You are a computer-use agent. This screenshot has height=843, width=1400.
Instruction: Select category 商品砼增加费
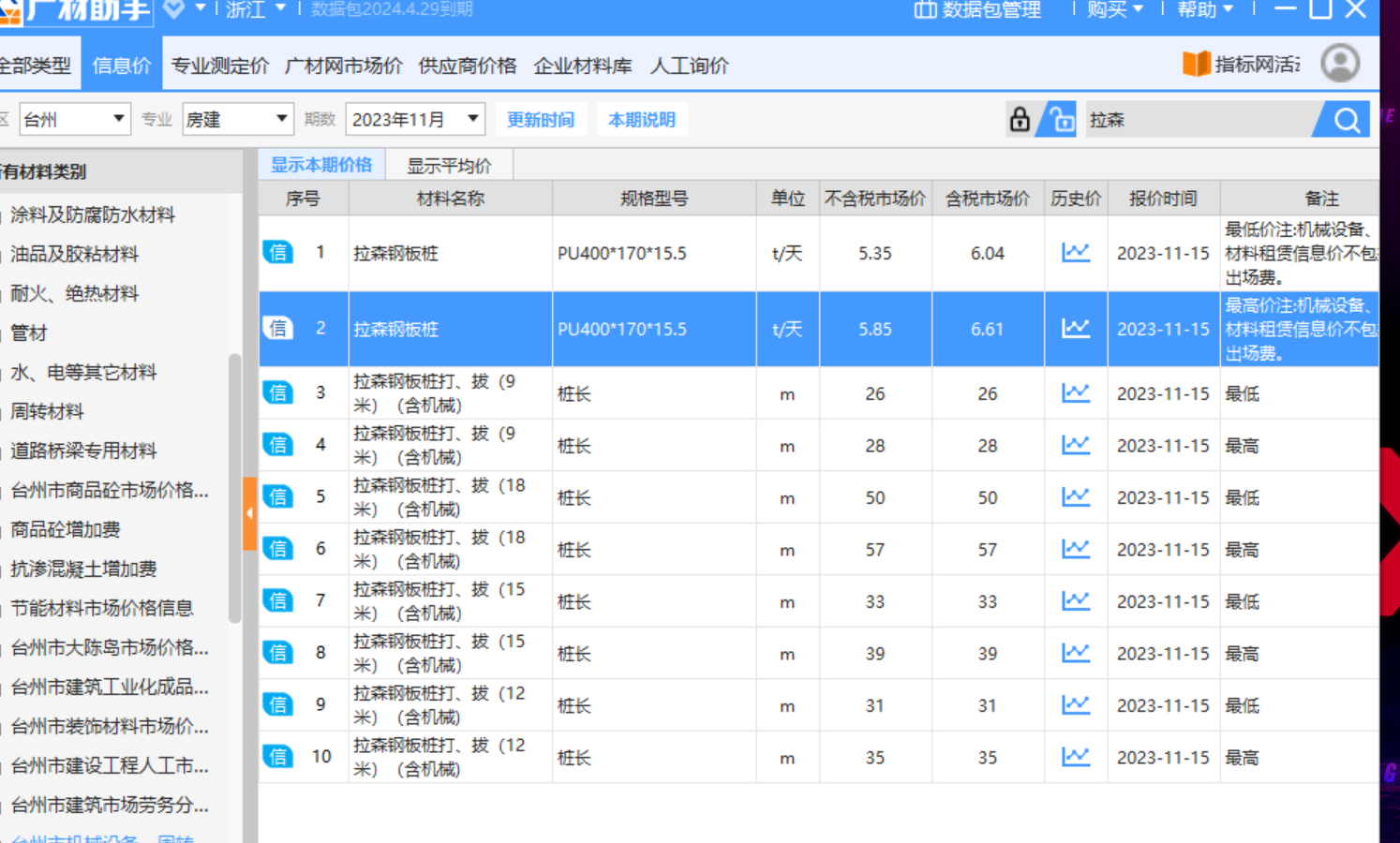click(x=66, y=529)
